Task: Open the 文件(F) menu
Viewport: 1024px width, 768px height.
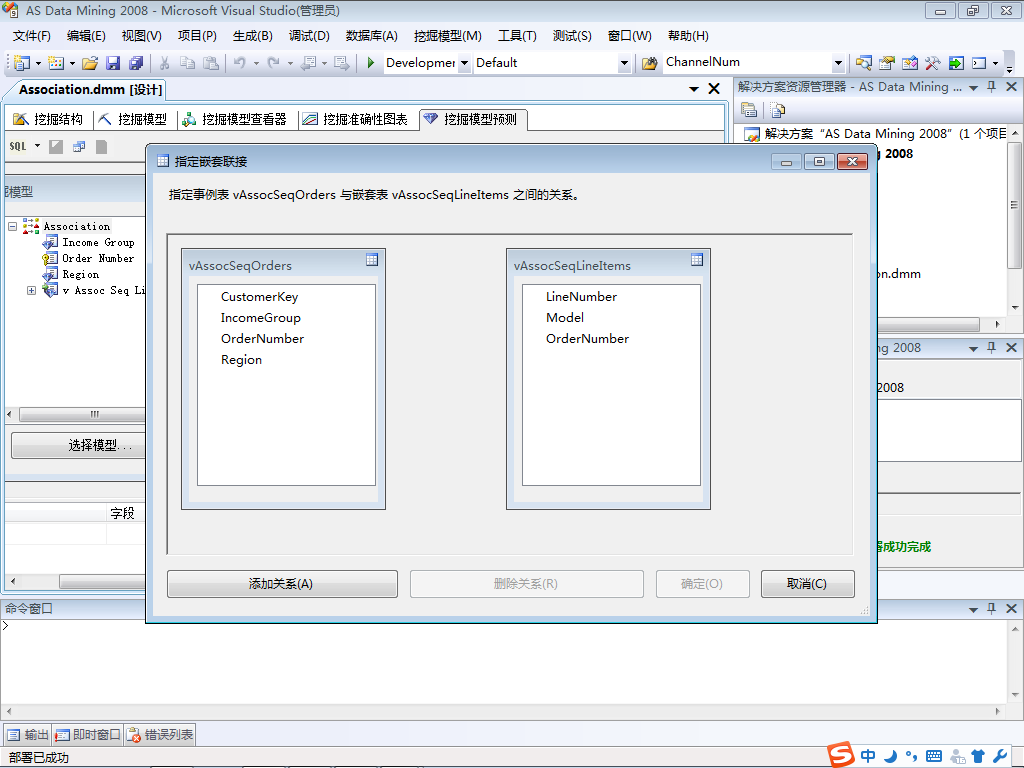Action: pyautogui.click(x=31, y=36)
